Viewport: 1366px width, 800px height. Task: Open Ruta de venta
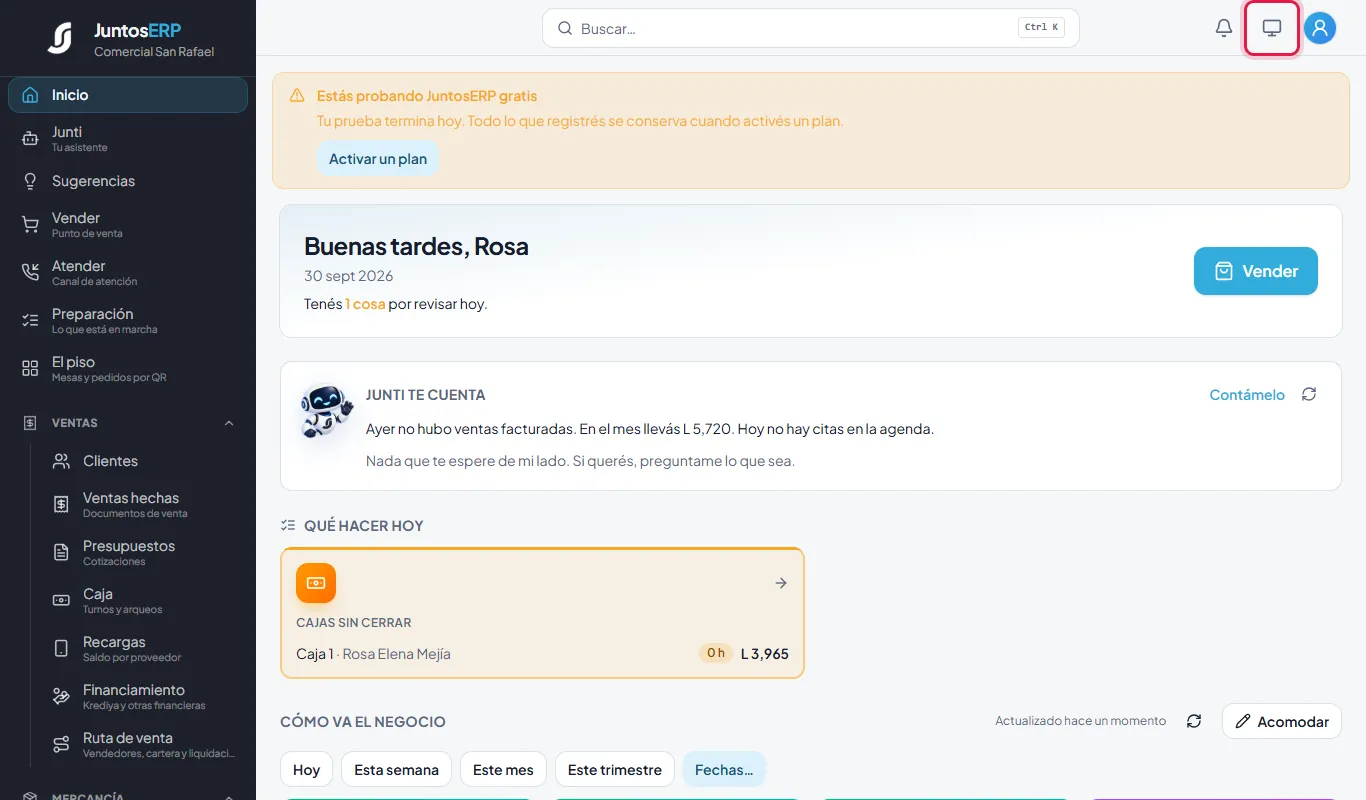click(143, 744)
